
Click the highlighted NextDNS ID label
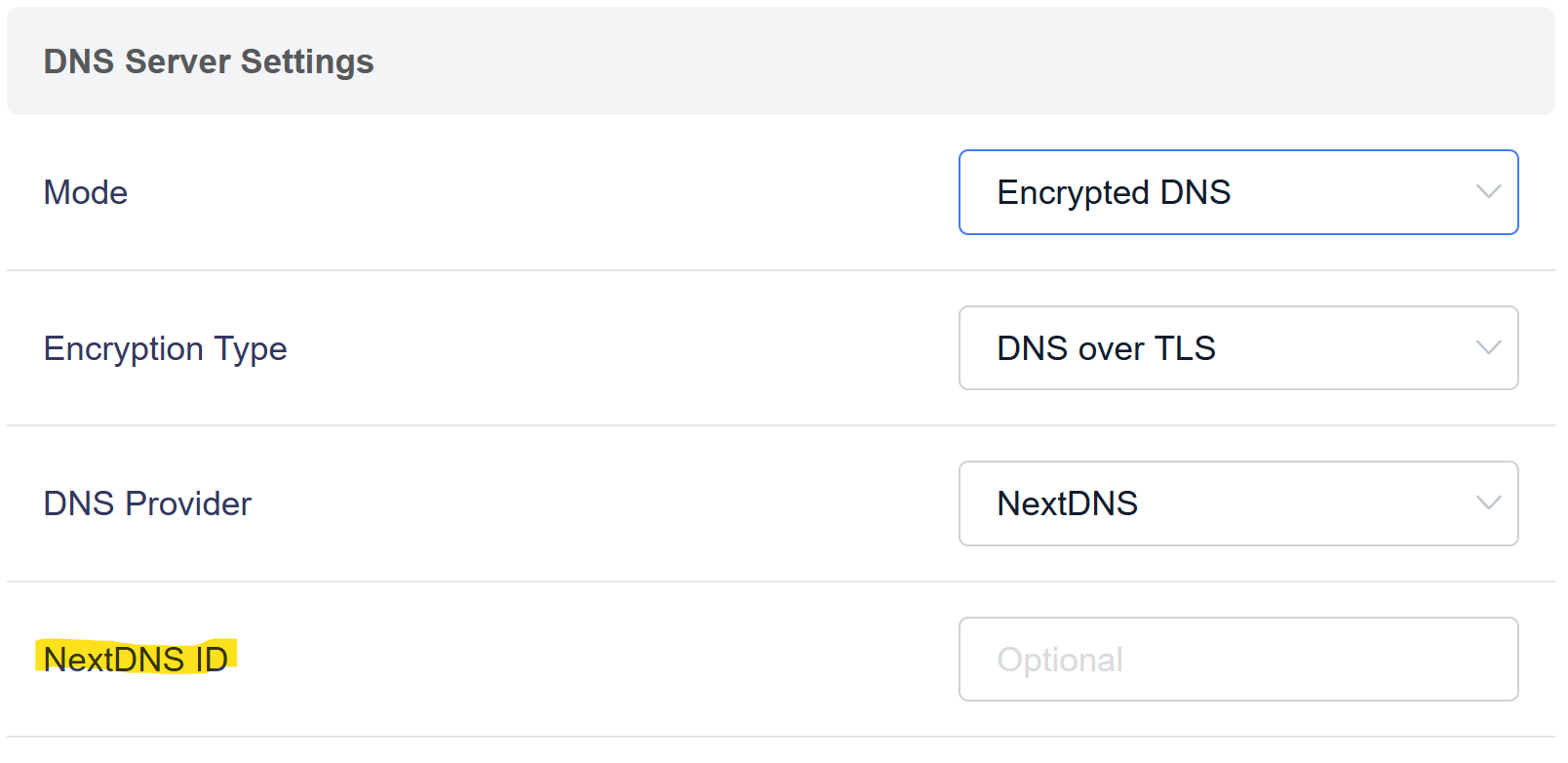pyautogui.click(x=136, y=660)
